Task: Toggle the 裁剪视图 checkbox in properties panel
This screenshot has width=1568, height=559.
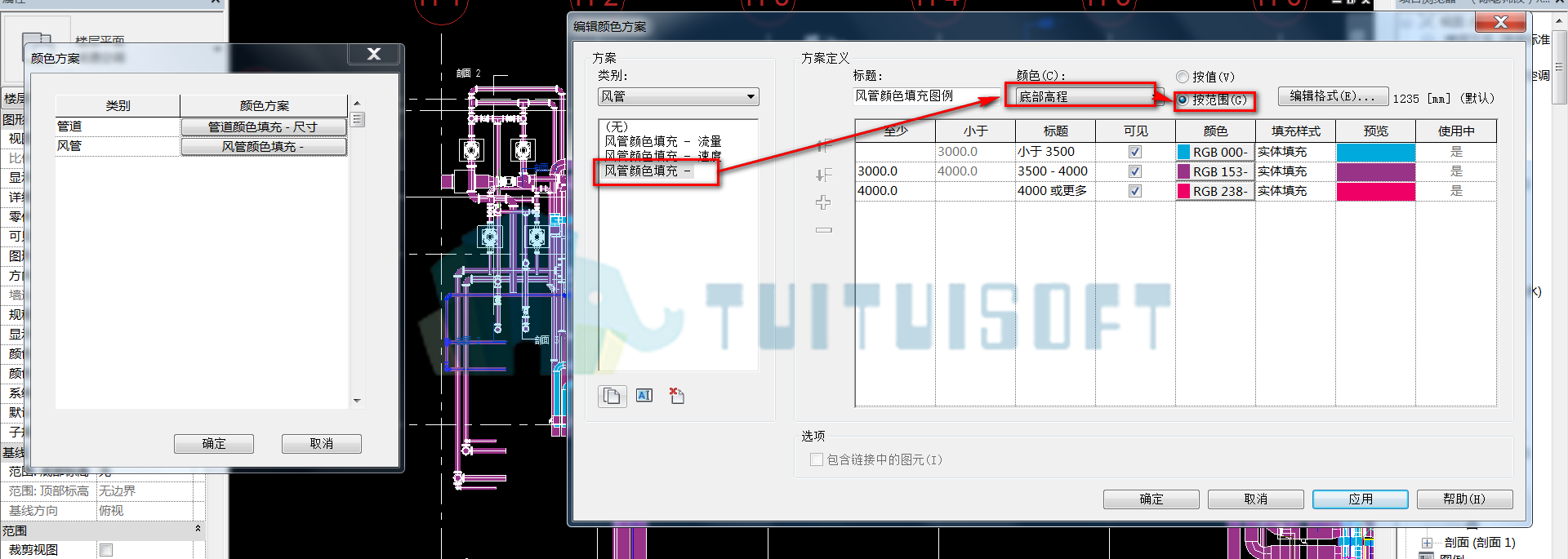Action: [x=106, y=550]
